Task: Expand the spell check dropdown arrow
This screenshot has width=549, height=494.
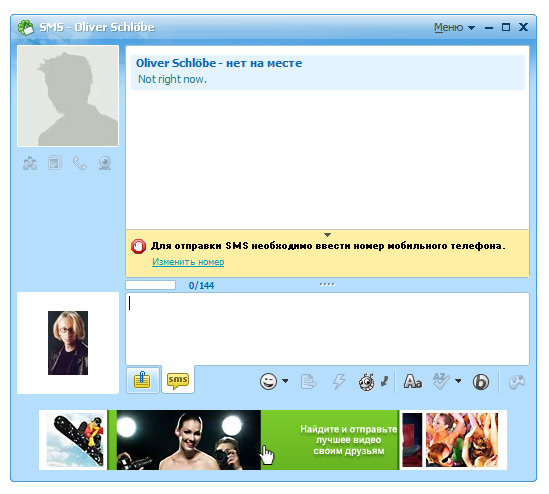Action: coord(458,381)
